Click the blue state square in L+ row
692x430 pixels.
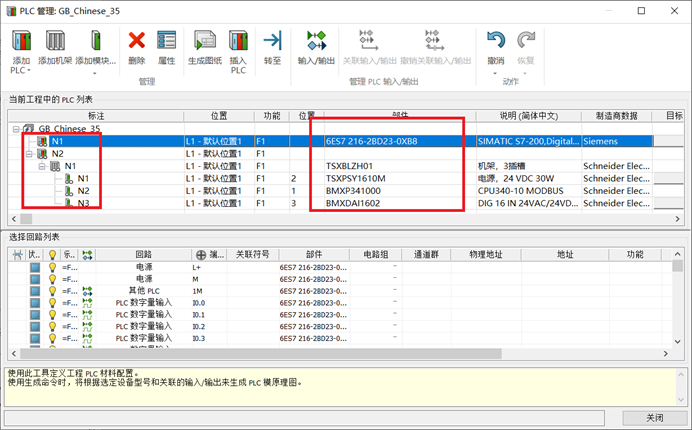(35, 267)
